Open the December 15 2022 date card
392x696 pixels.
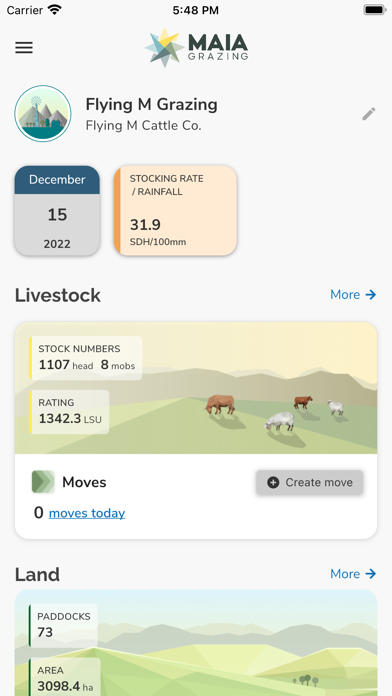57,211
